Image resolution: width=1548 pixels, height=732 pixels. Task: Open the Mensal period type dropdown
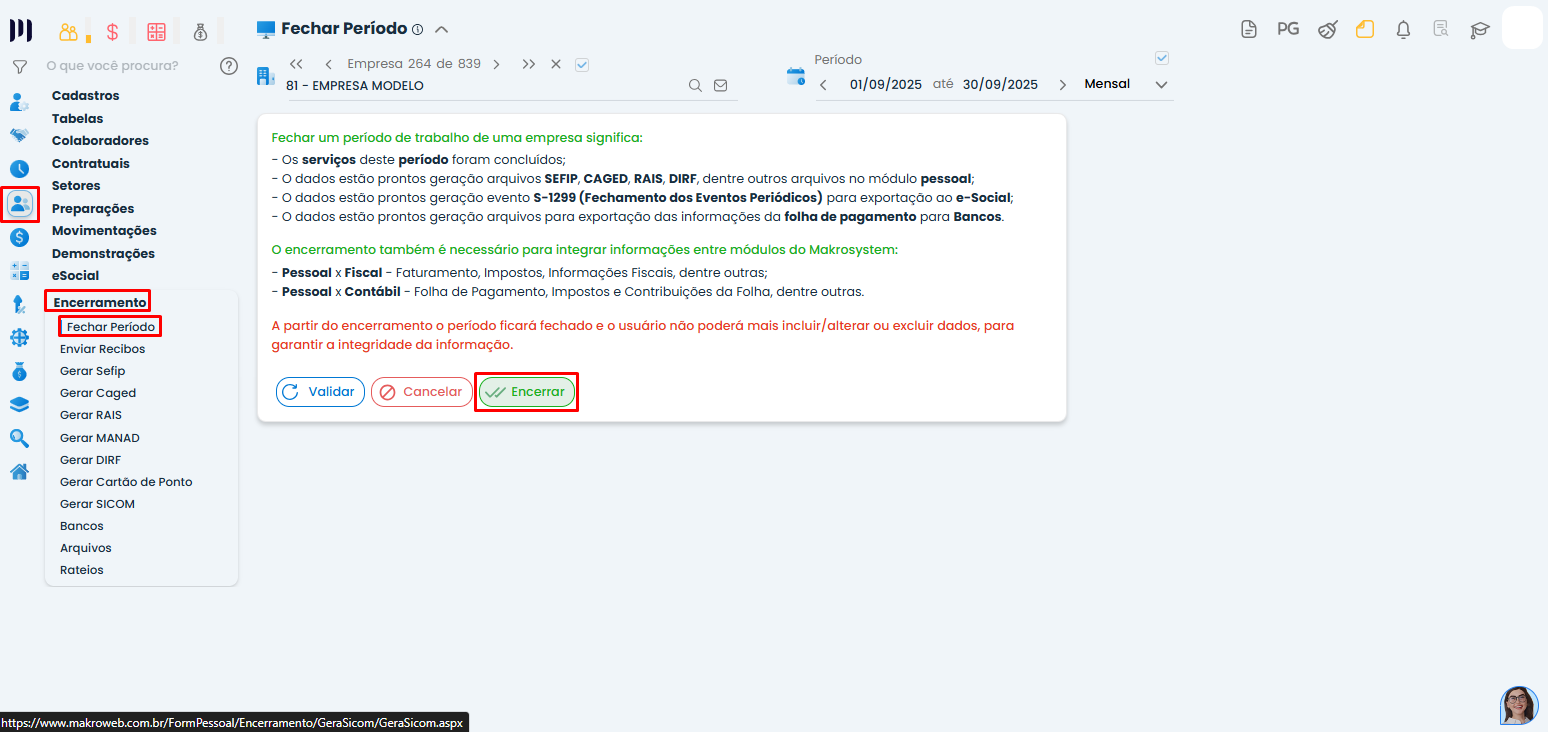coord(1126,84)
